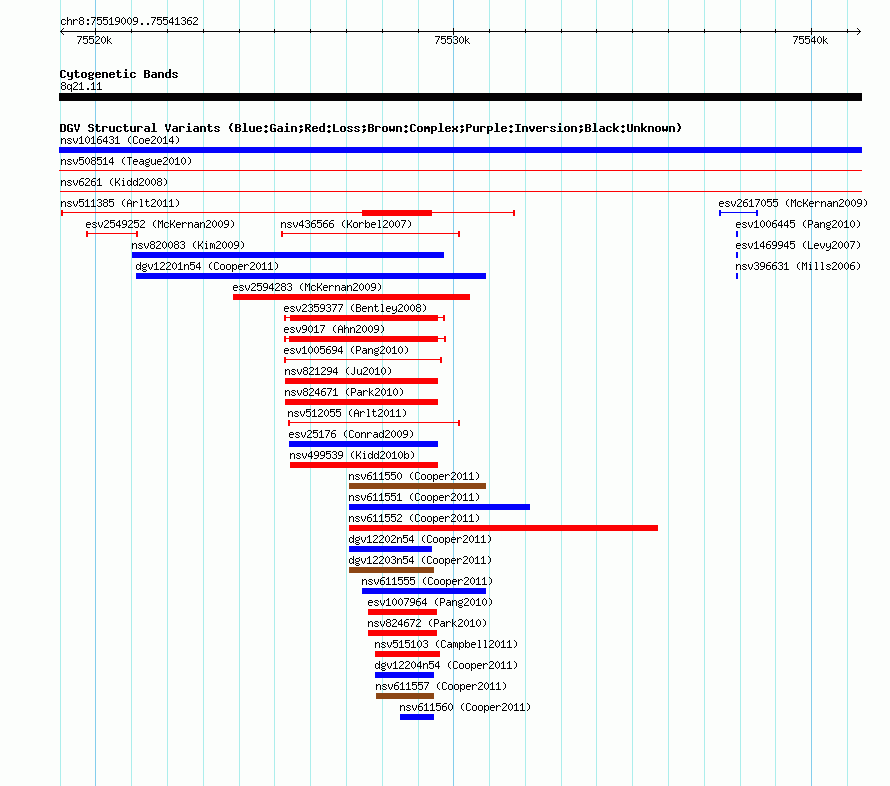Image resolution: width=890 pixels, height=786 pixels.
Task: Select the nsv436566 (Korbel2007) label
Action: (x=346, y=224)
